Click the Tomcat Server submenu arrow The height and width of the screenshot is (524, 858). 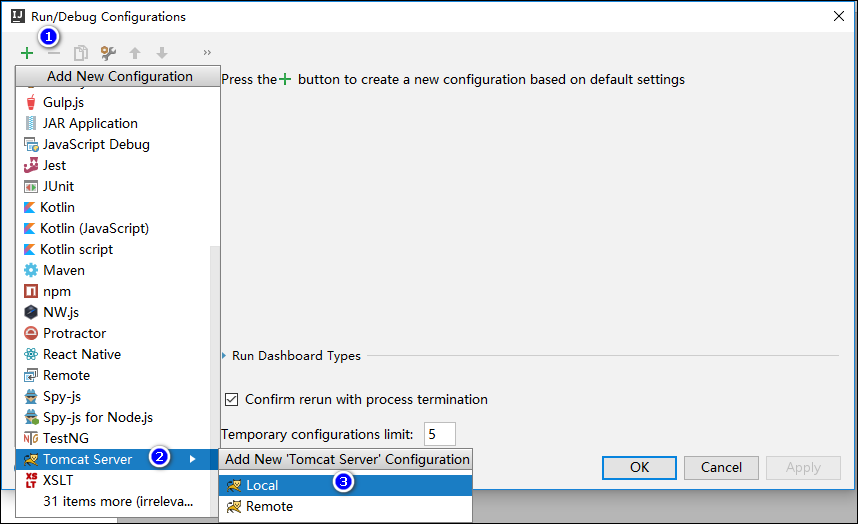pos(193,459)
